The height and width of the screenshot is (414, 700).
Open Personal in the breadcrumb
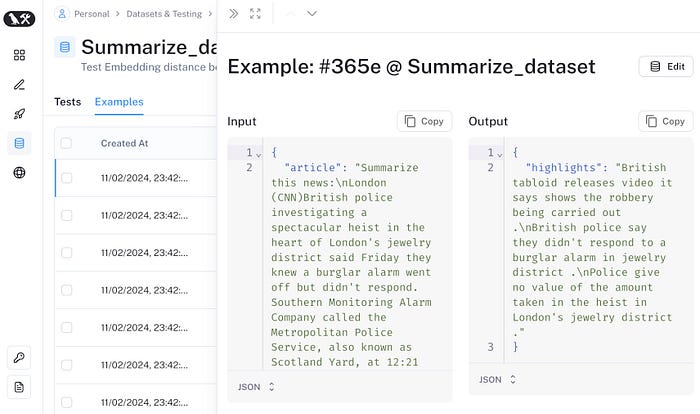point(92,14)
